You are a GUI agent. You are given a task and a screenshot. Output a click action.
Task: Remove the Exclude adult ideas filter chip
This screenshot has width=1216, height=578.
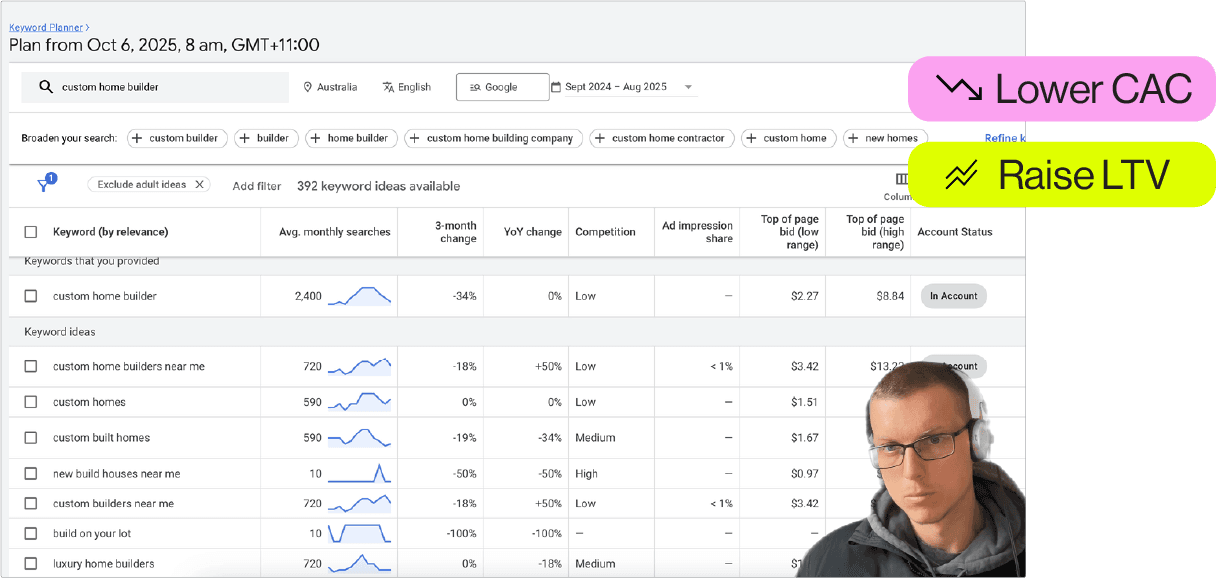tap(199, 185)
